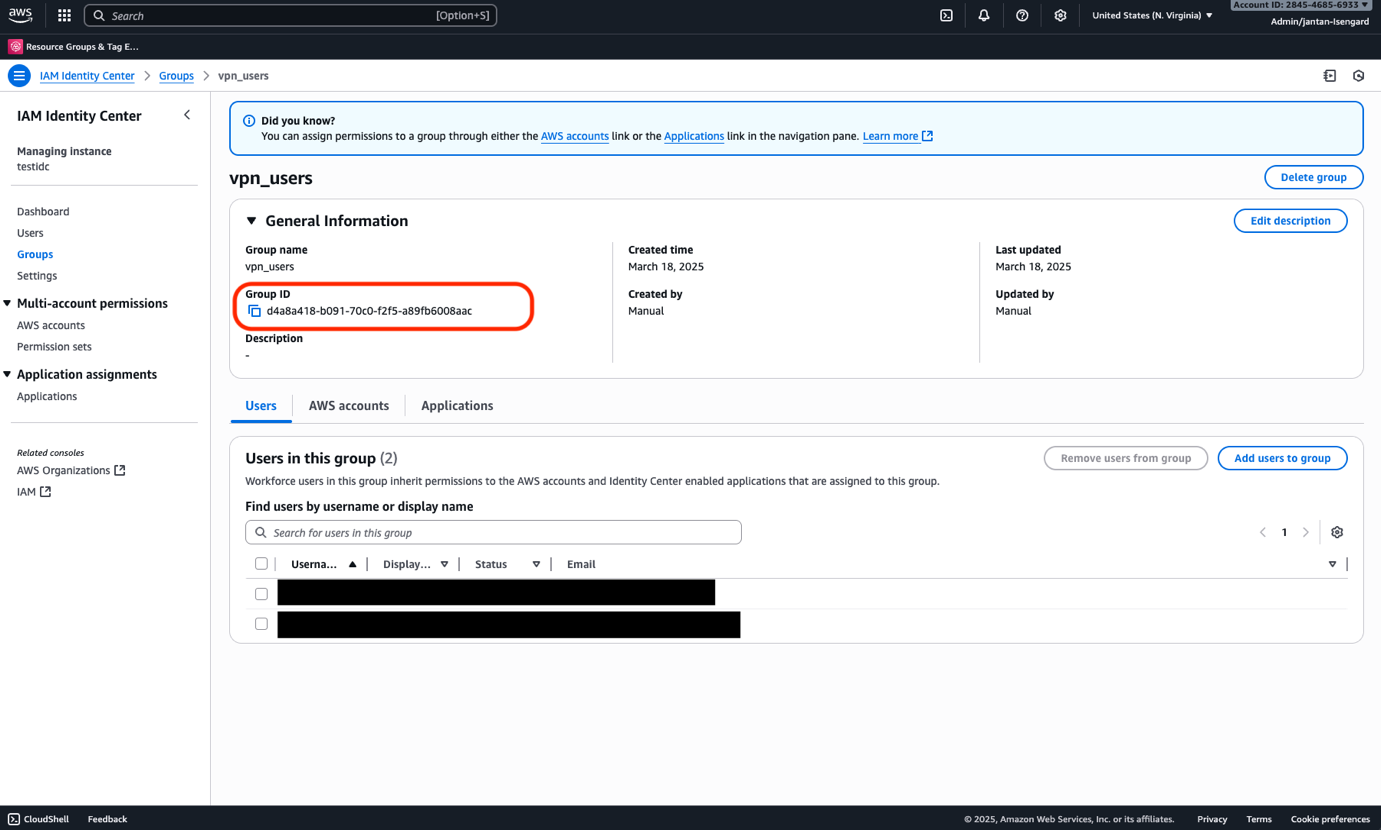
Task: Open table preferences gear icon
Action: 1337,532
